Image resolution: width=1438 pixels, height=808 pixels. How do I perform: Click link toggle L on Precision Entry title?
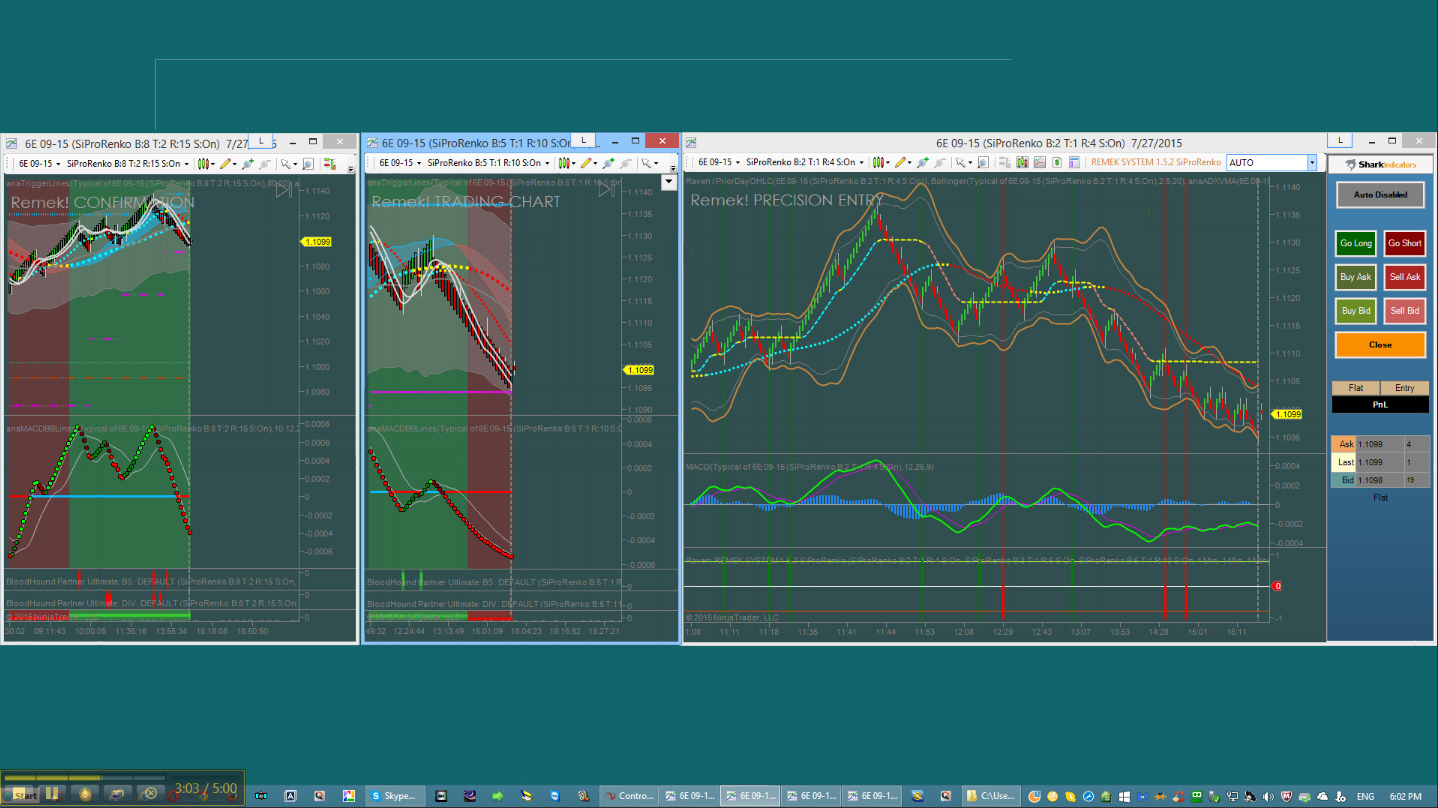[x=1339, y=141]
